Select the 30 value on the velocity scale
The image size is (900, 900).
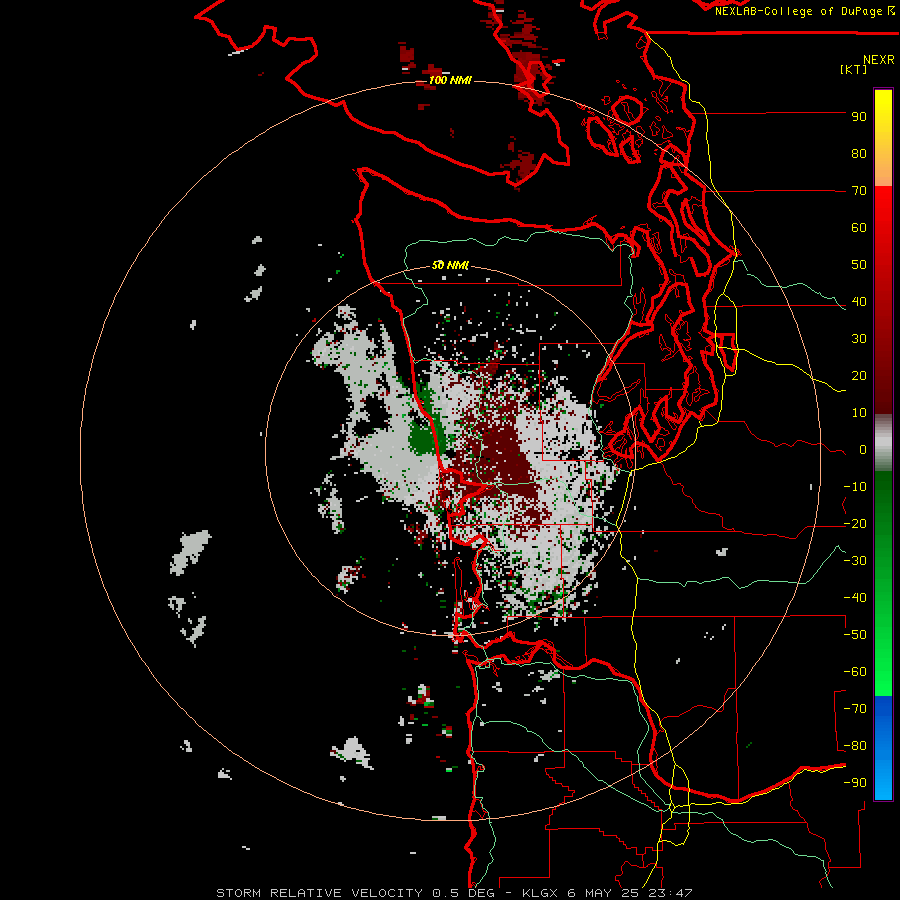tap(859, 339)
